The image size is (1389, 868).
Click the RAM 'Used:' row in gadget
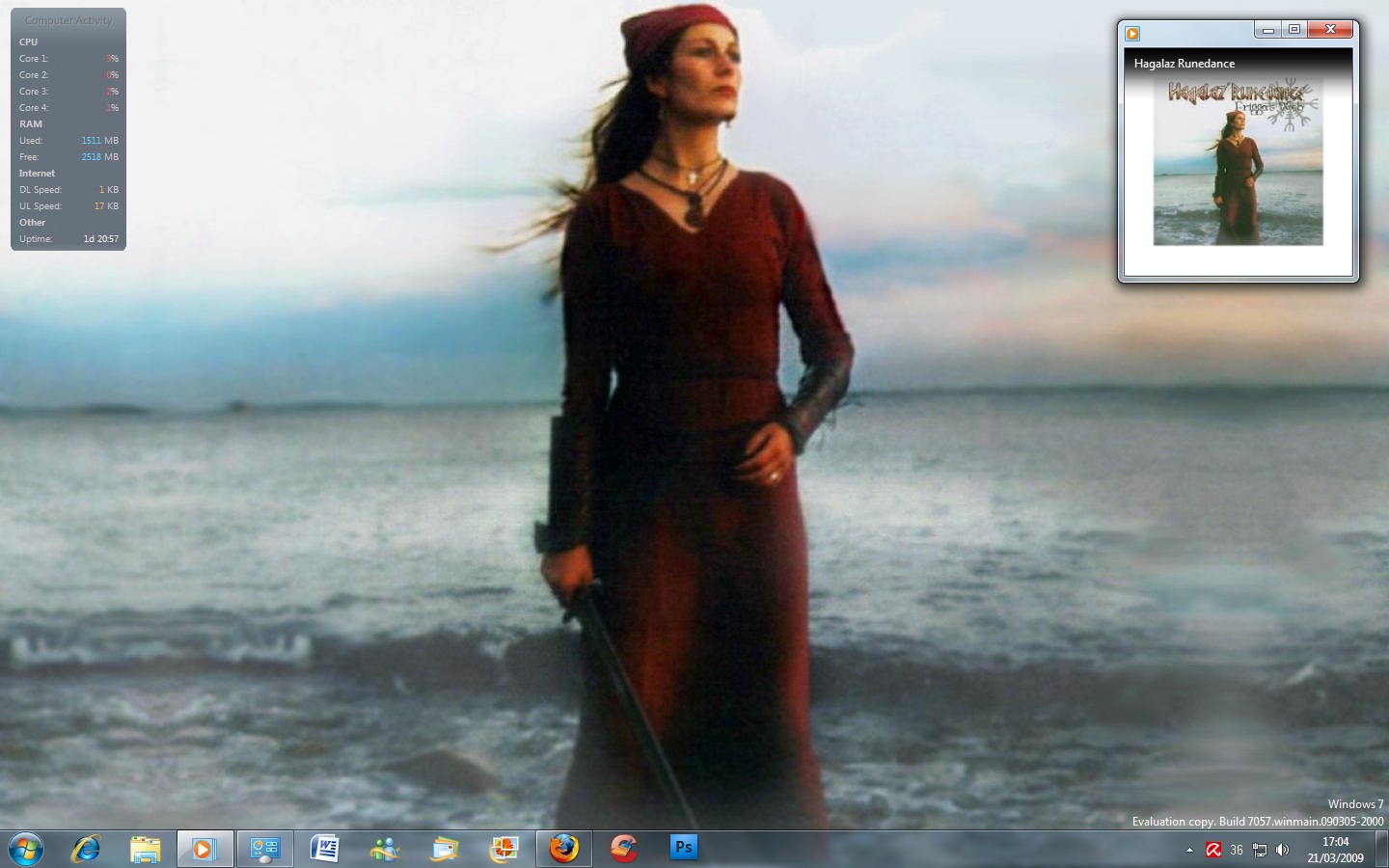pos(68,141)
